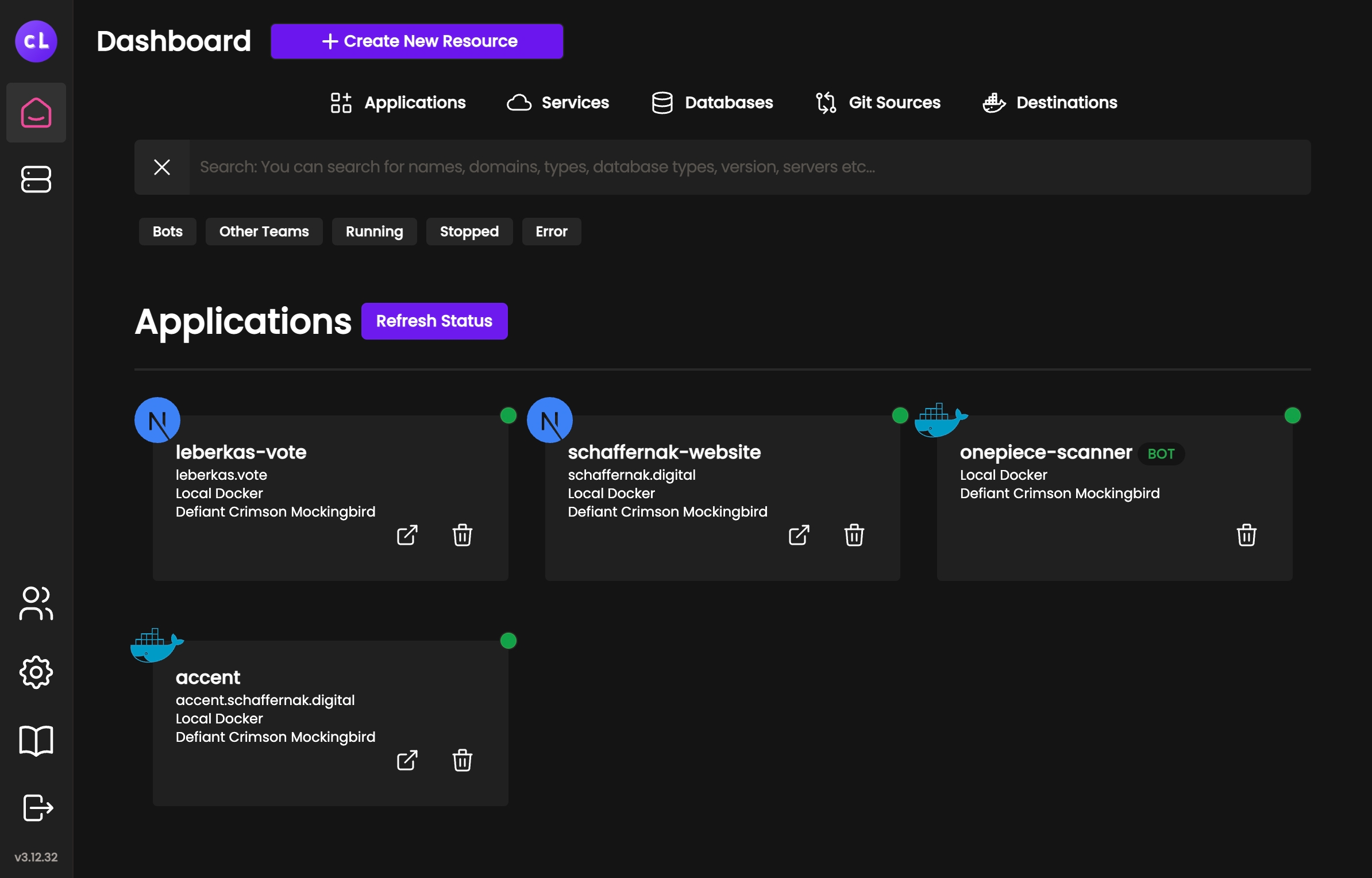Screen dimensions: 1372x878
Task: Open the Servers icon in sidebar
Action: tap(36, 179)
